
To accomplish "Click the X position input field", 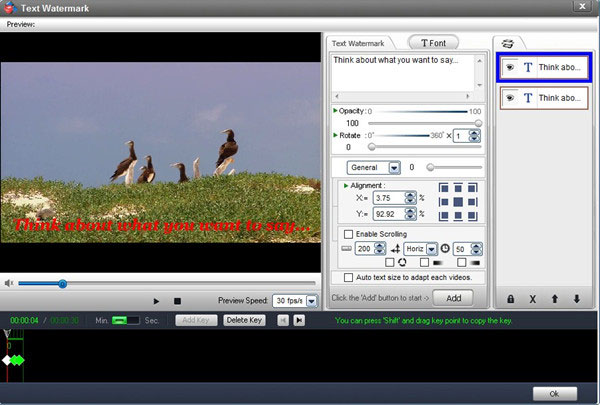I will click(x=390, y=198).
